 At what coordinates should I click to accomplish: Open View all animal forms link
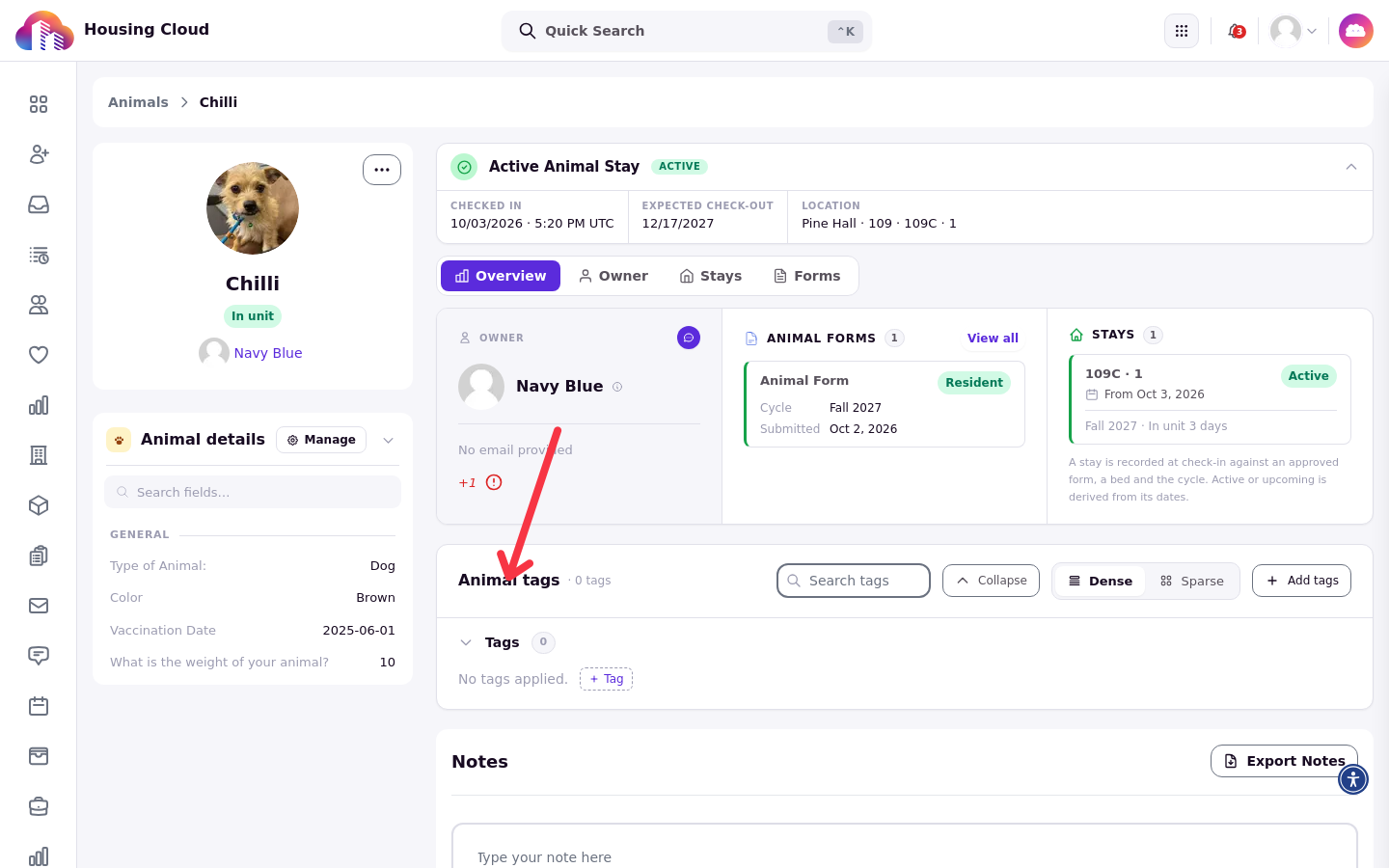click(993, 339)
